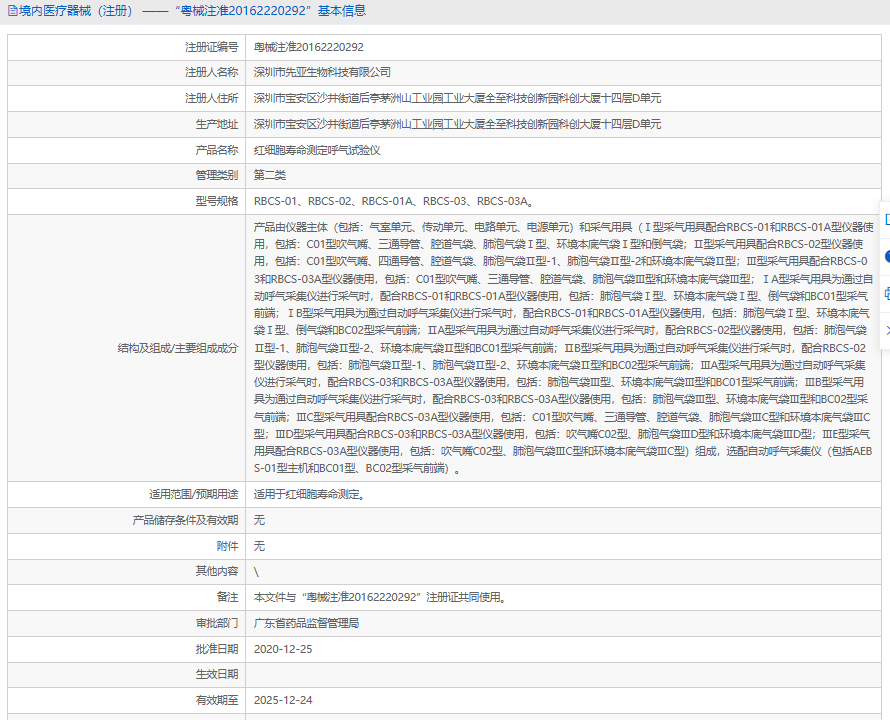
Task: Select 广东省药品监督管理局 value
Action: (x=307, y=623)
